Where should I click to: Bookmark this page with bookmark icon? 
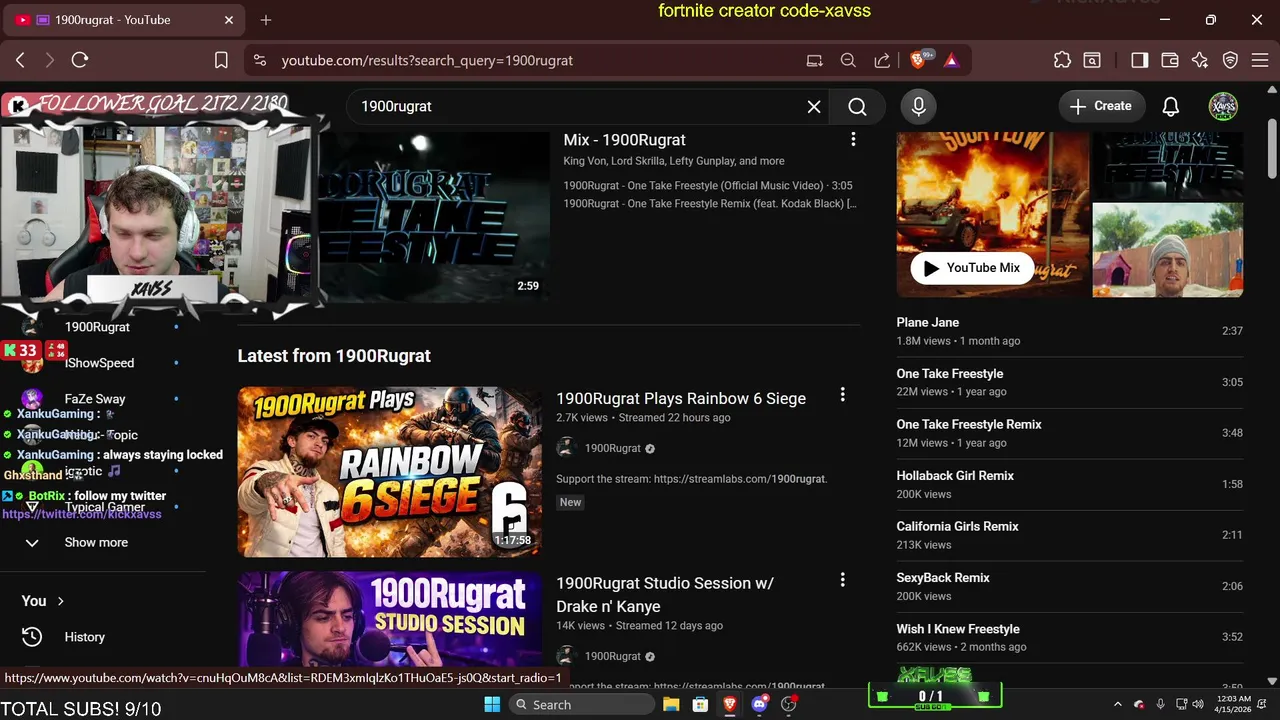coord(222,60)
